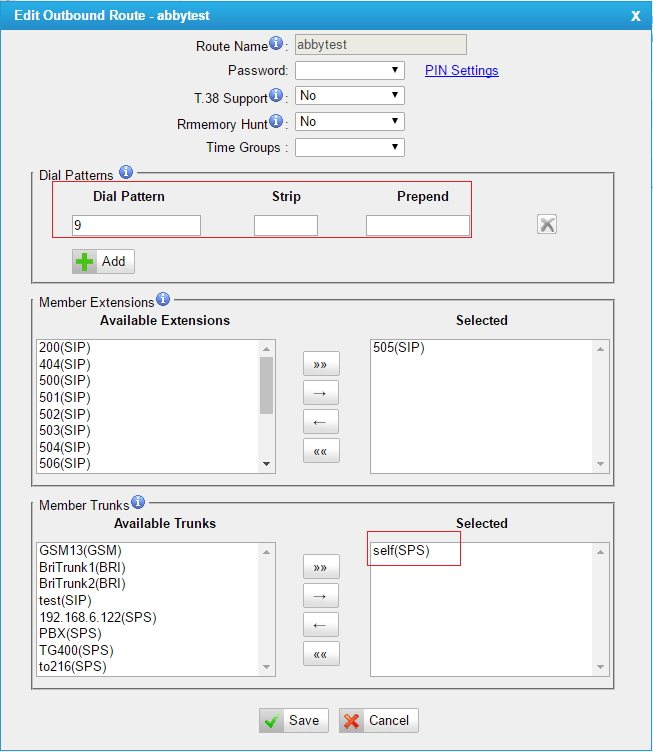Select trunk PBX(SPS)

[70, 634]
